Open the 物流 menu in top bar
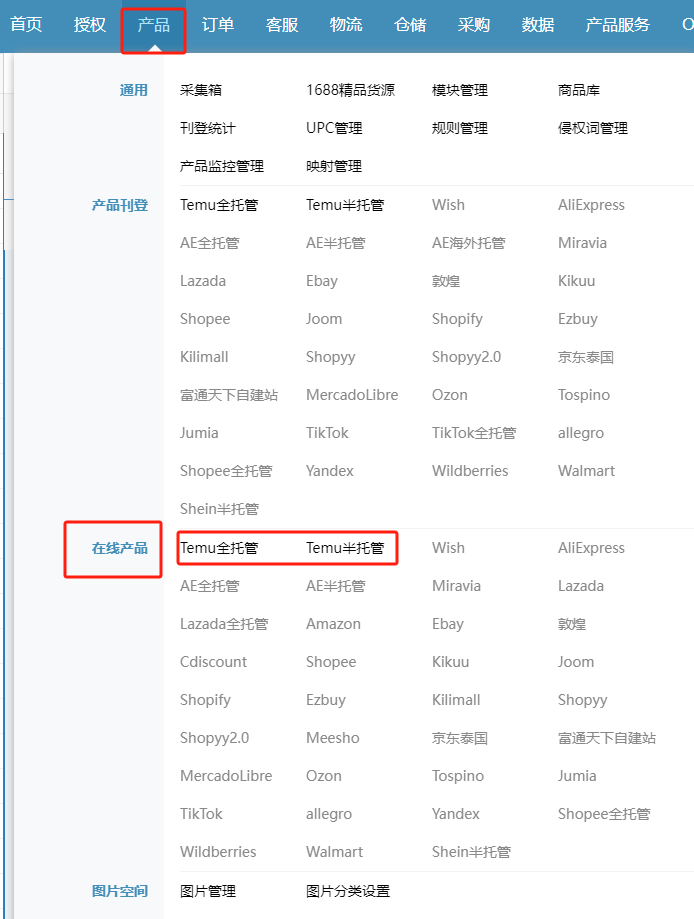694x919 pixels. point(346,25)
